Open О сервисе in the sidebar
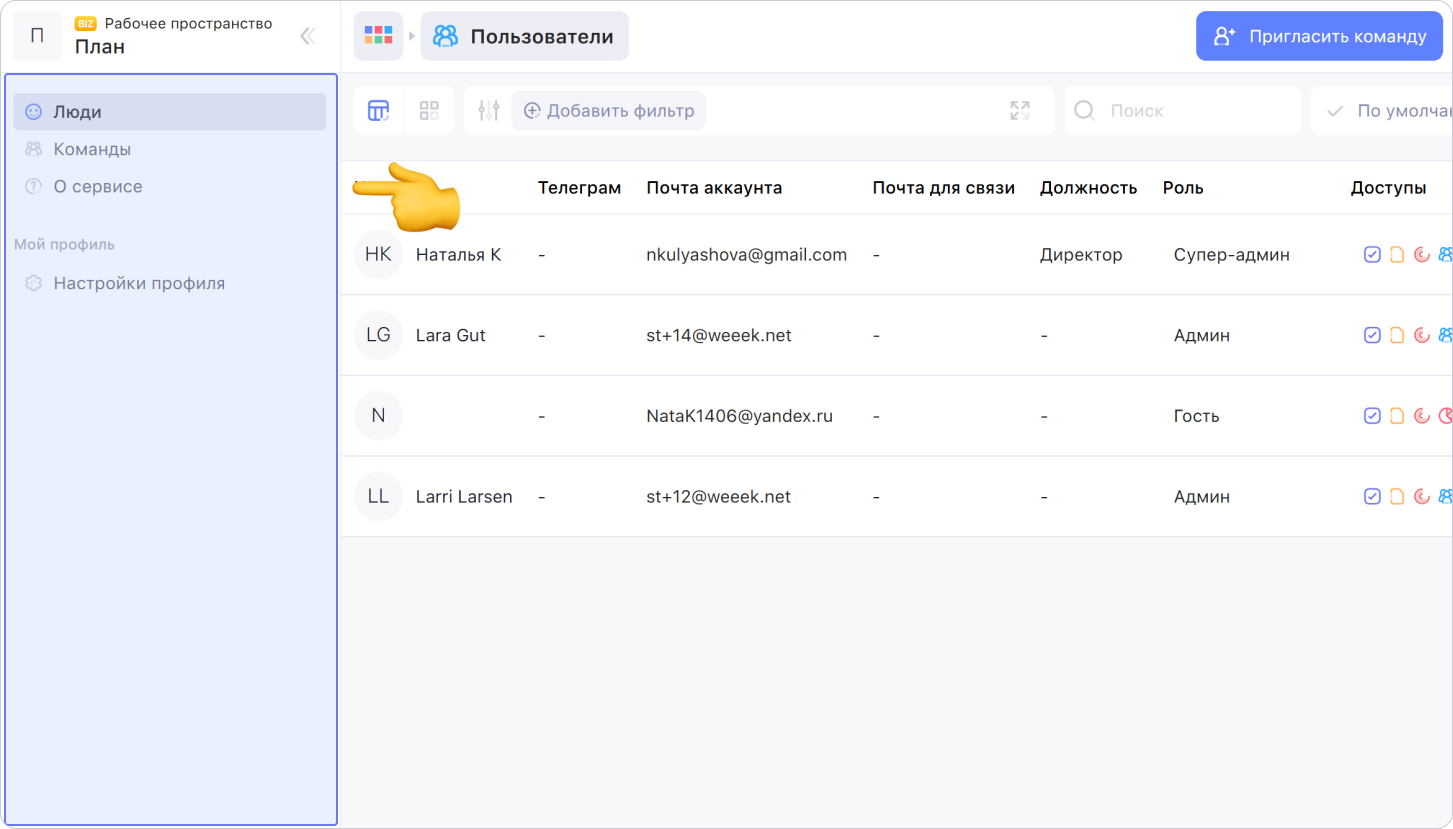Image resolution: width=1453 pixels, height=829 pixels. tap(97, 187)
